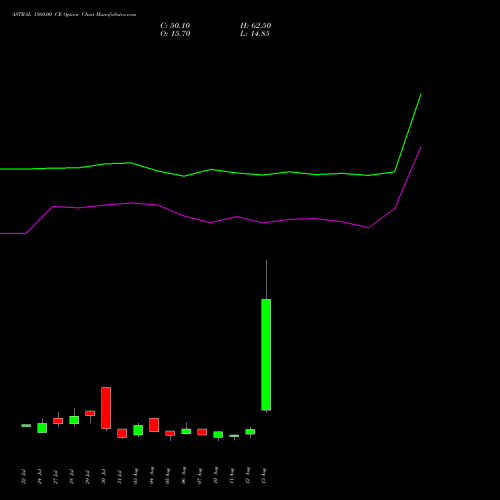Click the '04 Aug' date label

pyautogui.click(x=152, y=476)
